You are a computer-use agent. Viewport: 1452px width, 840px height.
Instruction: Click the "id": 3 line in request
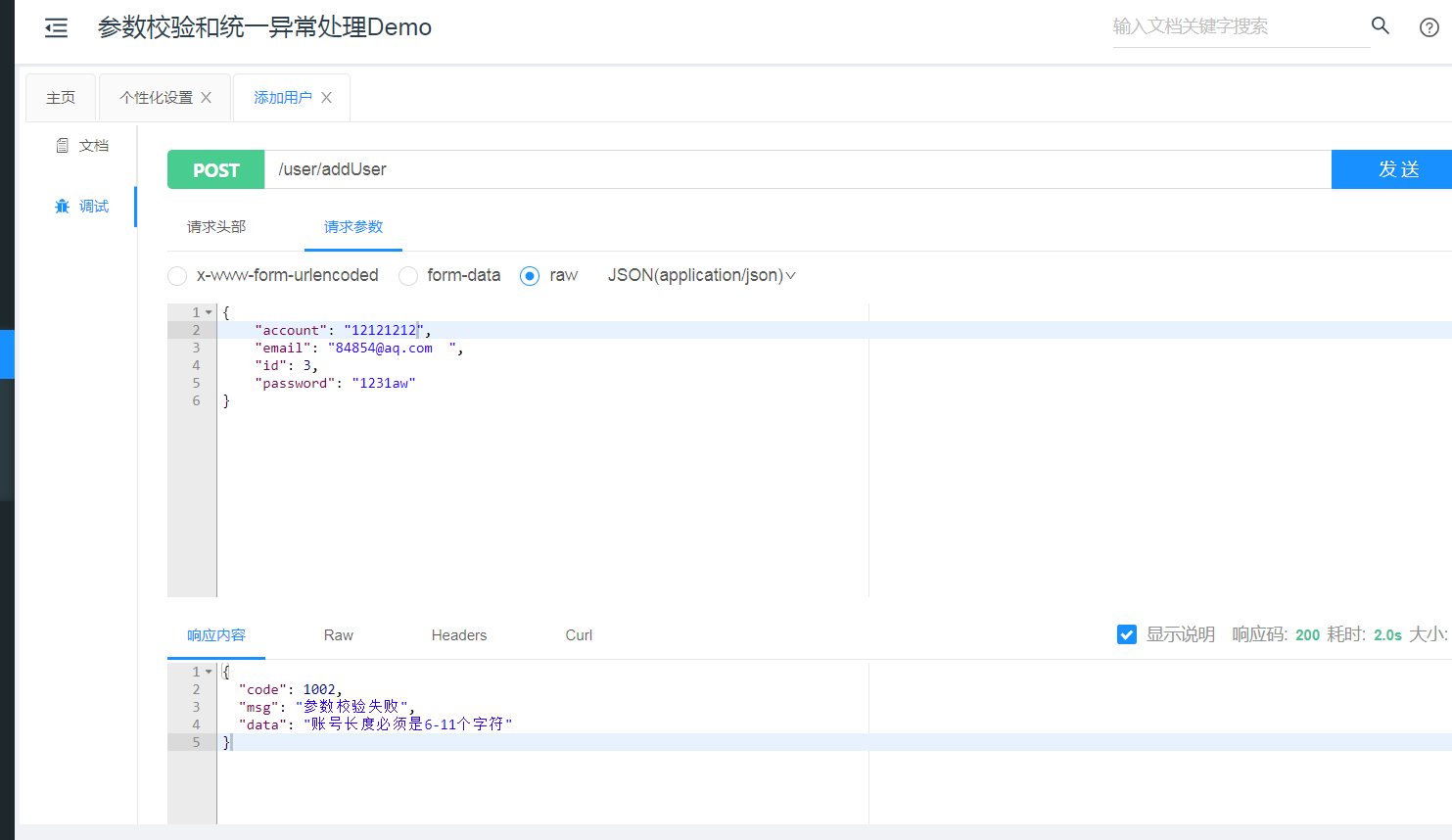pyautogui.click(x=286, y=366)
